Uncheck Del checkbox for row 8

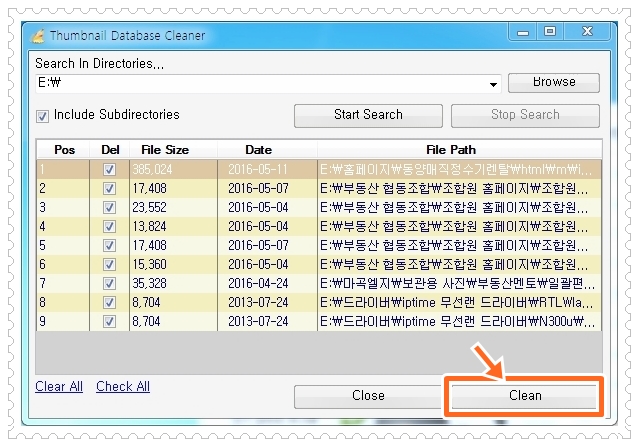[109, 302]
